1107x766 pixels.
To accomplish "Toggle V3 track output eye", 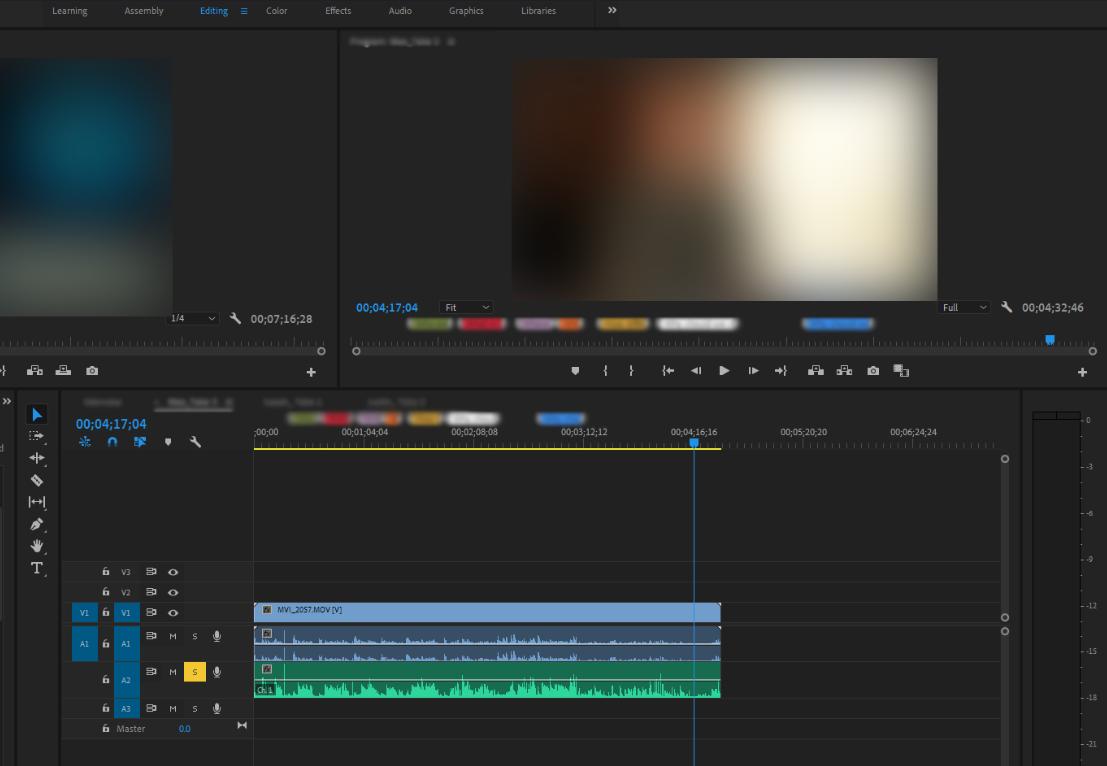I will coord(173,572).
